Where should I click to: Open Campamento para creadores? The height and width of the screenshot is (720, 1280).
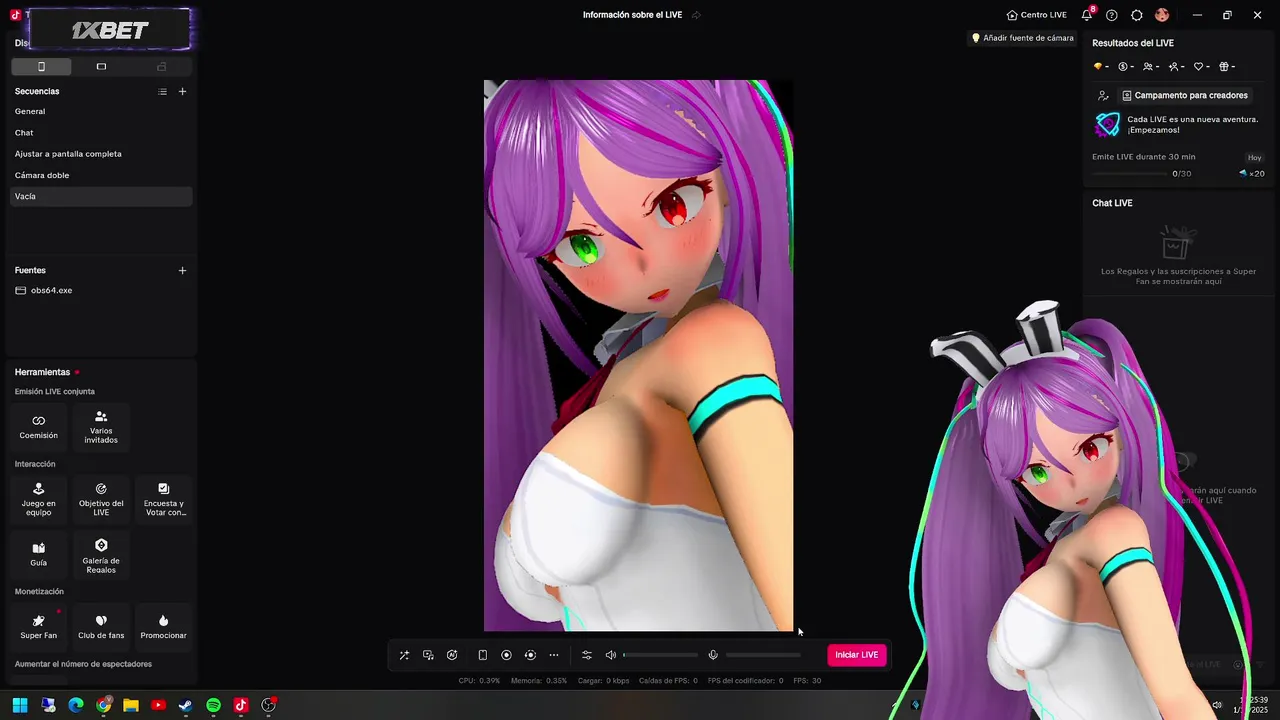(x=1185, y=95)
